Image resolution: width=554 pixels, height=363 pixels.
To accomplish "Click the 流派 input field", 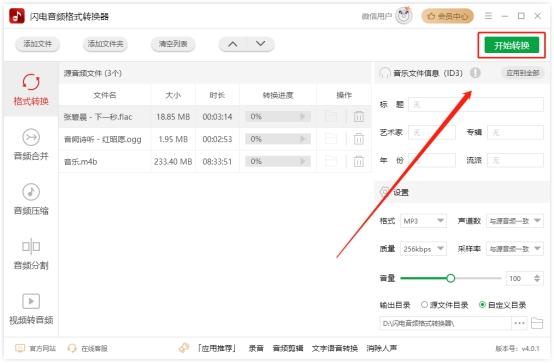I will coord(515,160).
